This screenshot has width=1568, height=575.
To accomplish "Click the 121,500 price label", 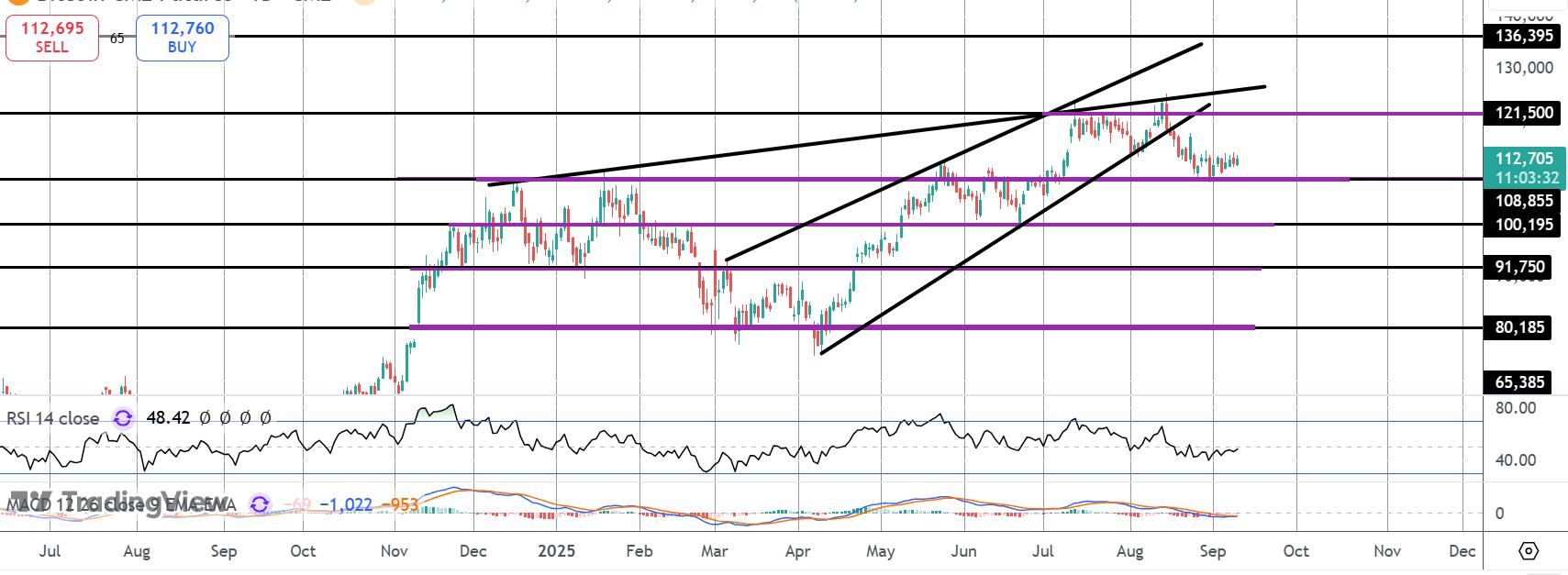I will click(x=1523, y=113).
